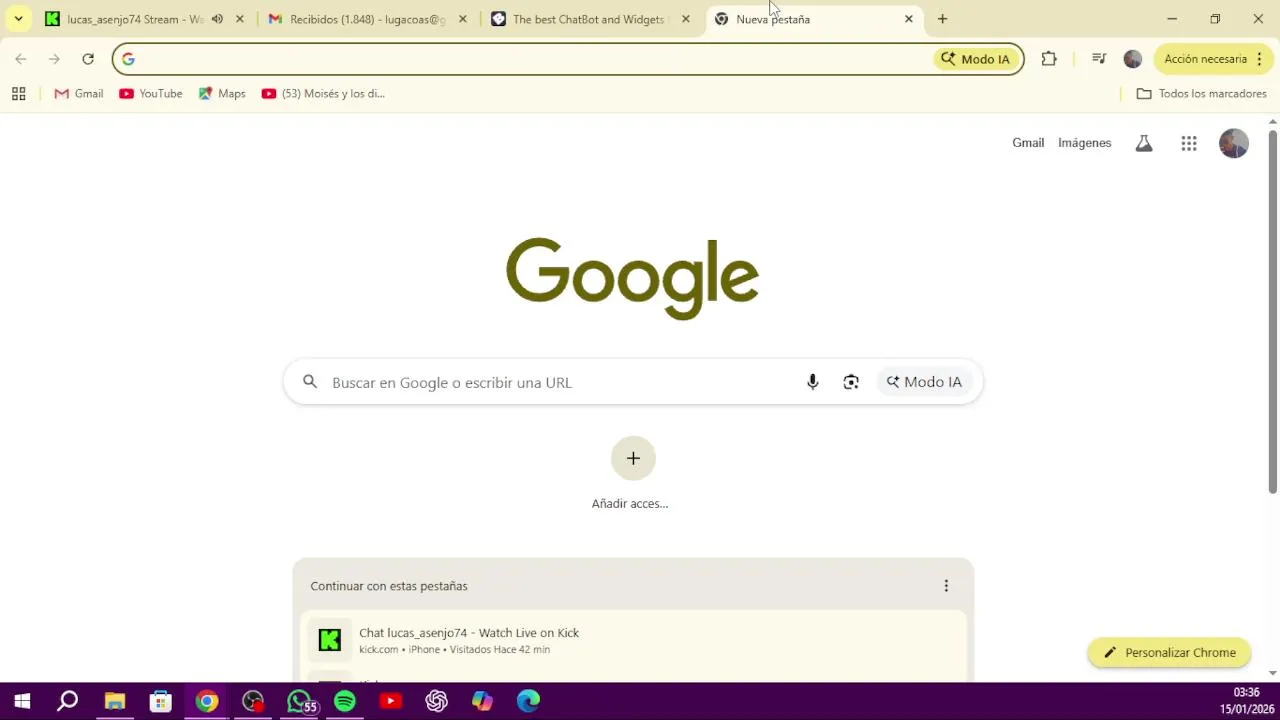Open Microsoft Store from taskbar

pyautogui.click(x=160, y=701)
